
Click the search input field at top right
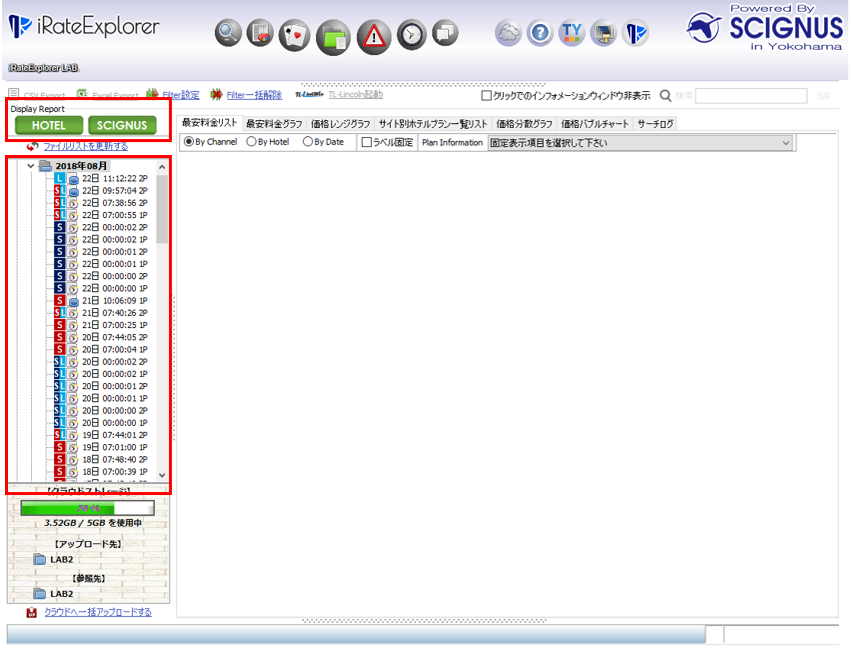tap(750, 96)
